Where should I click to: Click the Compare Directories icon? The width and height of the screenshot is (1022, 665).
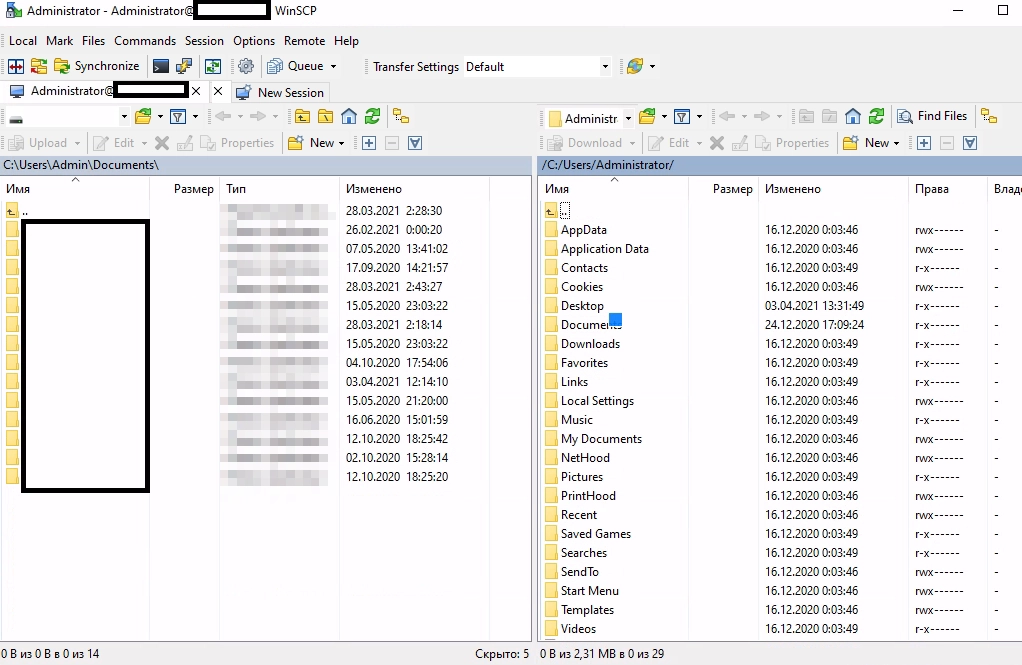point(16,66)
